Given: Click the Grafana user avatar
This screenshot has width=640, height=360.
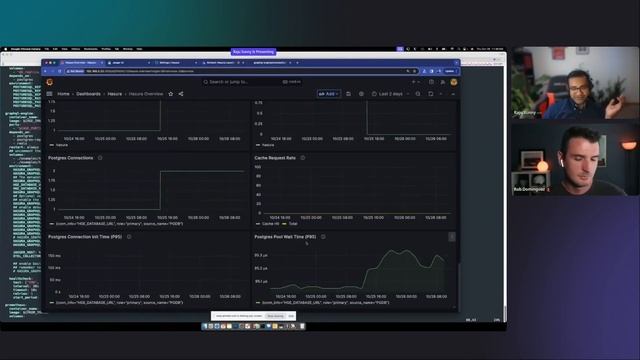Looking at the screenshot, I should pyautogui.click(x=453, y=82).
